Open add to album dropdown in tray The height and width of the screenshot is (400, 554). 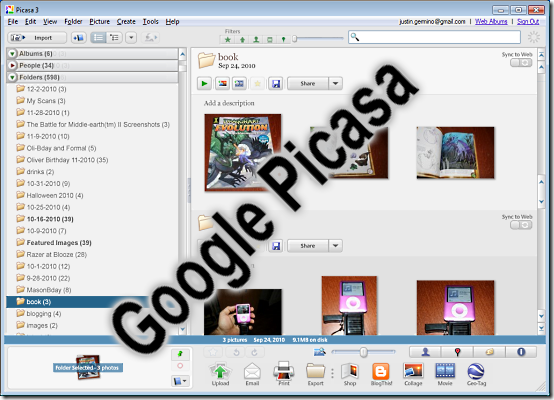click(x=181, y=381)
